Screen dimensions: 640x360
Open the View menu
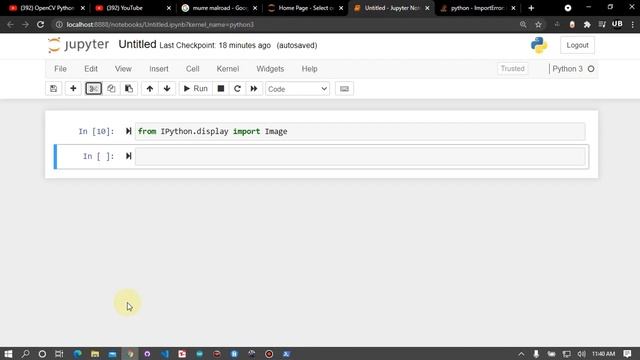click(123, 69)
